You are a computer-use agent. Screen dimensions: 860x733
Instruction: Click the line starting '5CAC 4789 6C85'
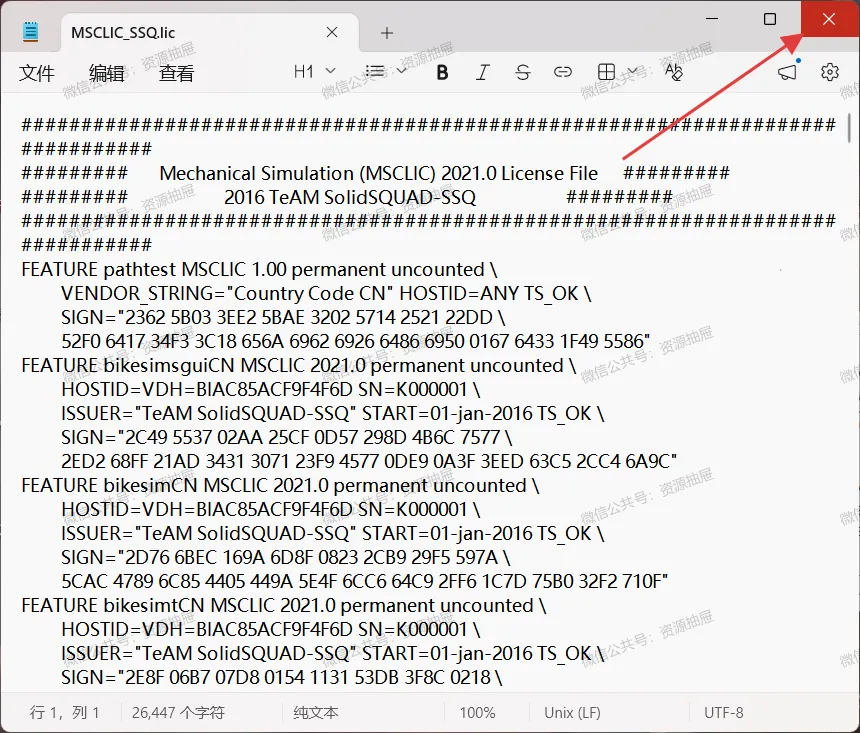(x=364, y=582)
